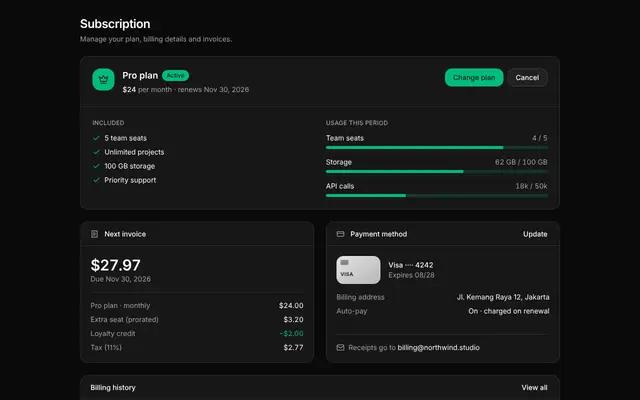The height and width of the screenshot is (400, 640).
Task: Open View all billing history
Action: click(x=534, y=387)
